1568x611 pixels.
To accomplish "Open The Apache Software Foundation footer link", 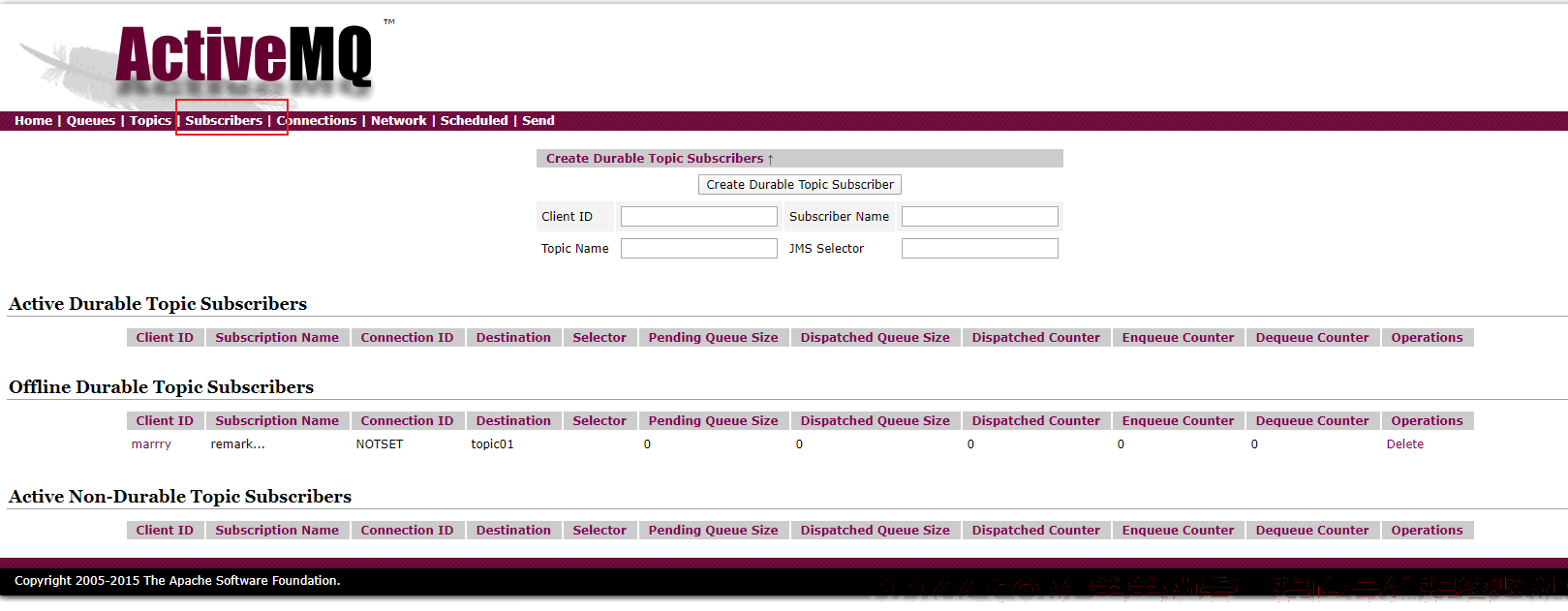I will 241,581.
